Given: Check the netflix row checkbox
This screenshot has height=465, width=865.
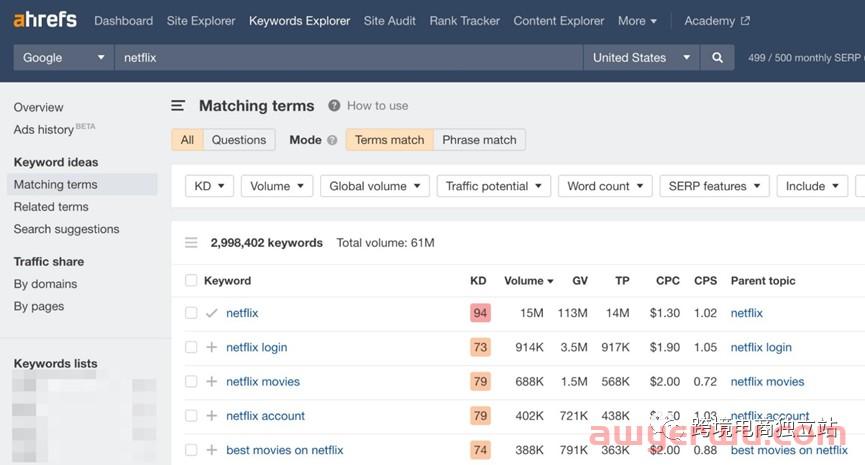Looking at the screenshot, I should [191, 313].
